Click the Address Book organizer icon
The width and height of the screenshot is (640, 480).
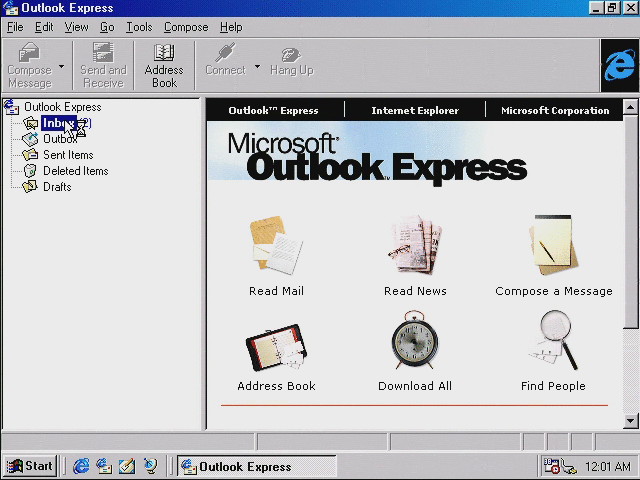[x=276, y=347]
